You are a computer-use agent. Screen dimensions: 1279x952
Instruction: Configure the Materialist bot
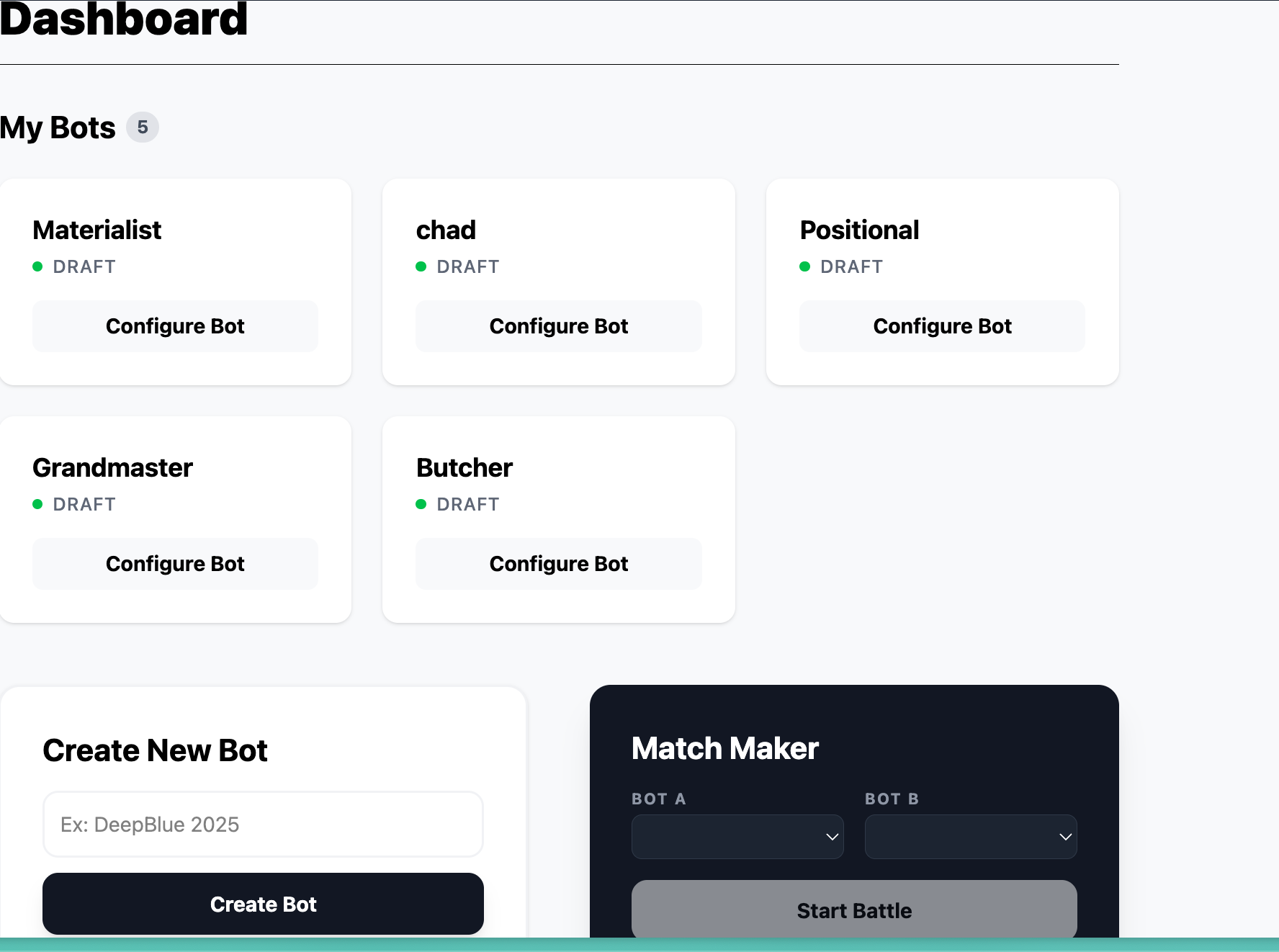(175, 326)
